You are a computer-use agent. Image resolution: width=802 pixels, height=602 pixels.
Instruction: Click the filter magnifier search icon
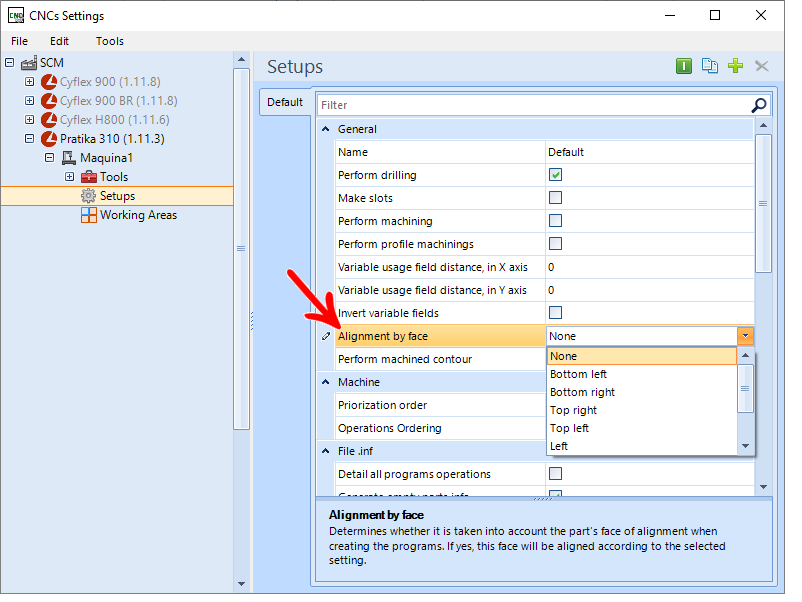tap(759, 105)
